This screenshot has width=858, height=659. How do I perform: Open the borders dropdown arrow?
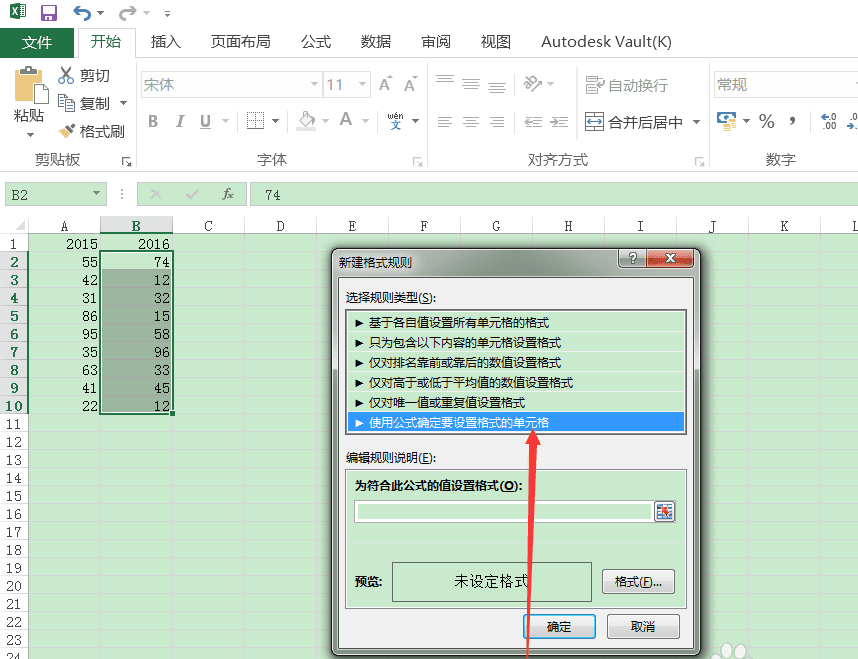[x=275, y=121]
